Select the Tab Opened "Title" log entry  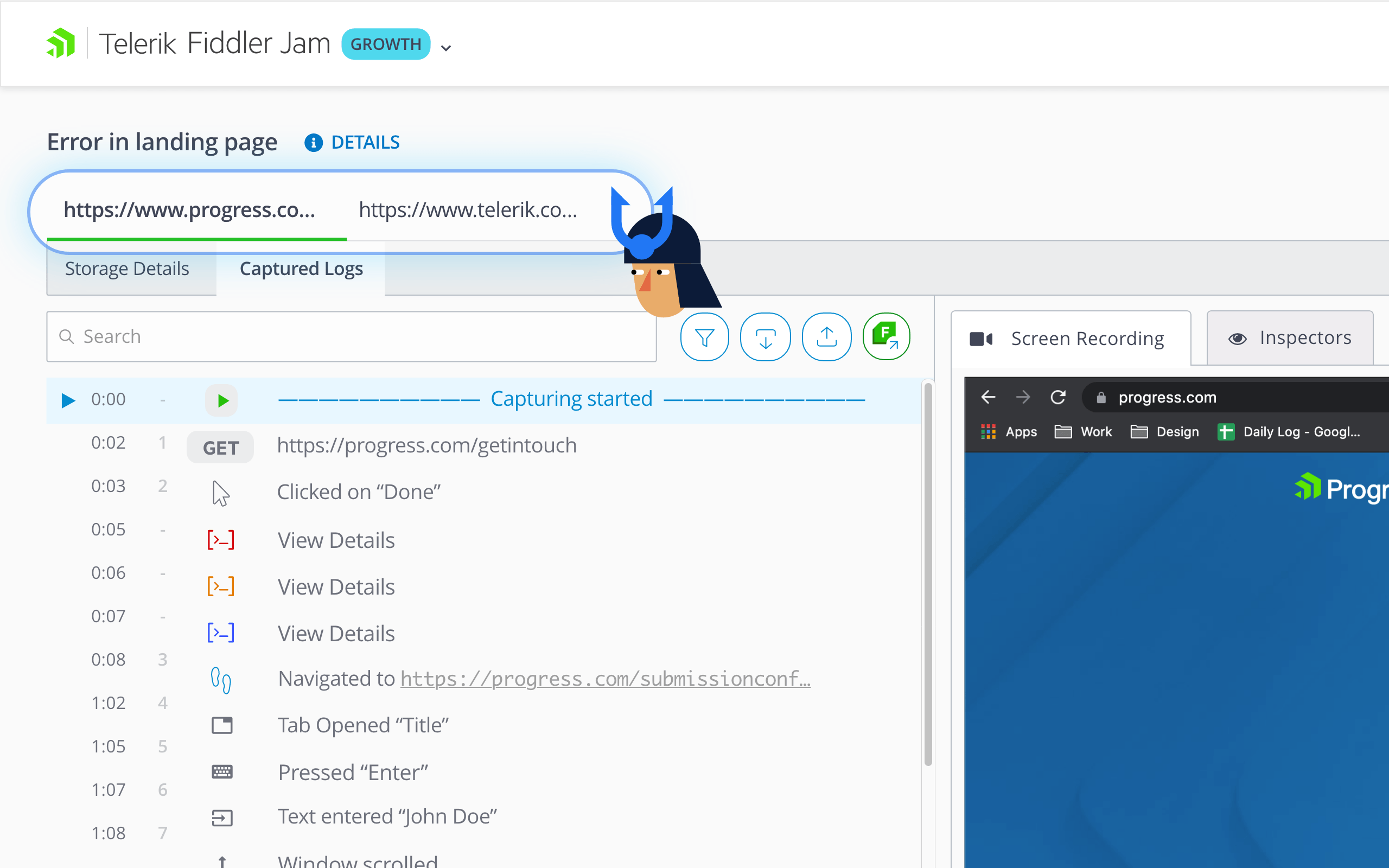364,725
